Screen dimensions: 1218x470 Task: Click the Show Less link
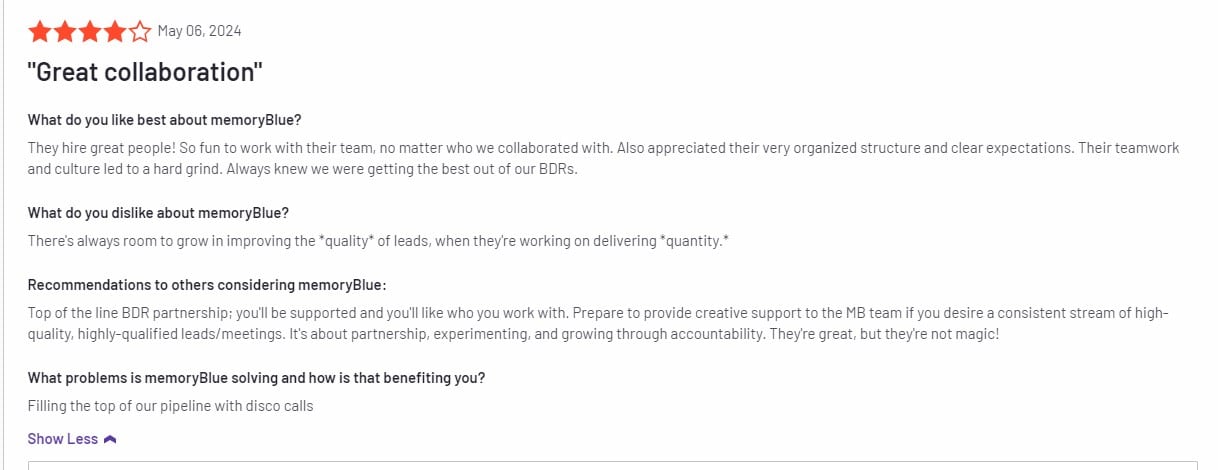tap(63, 439)
